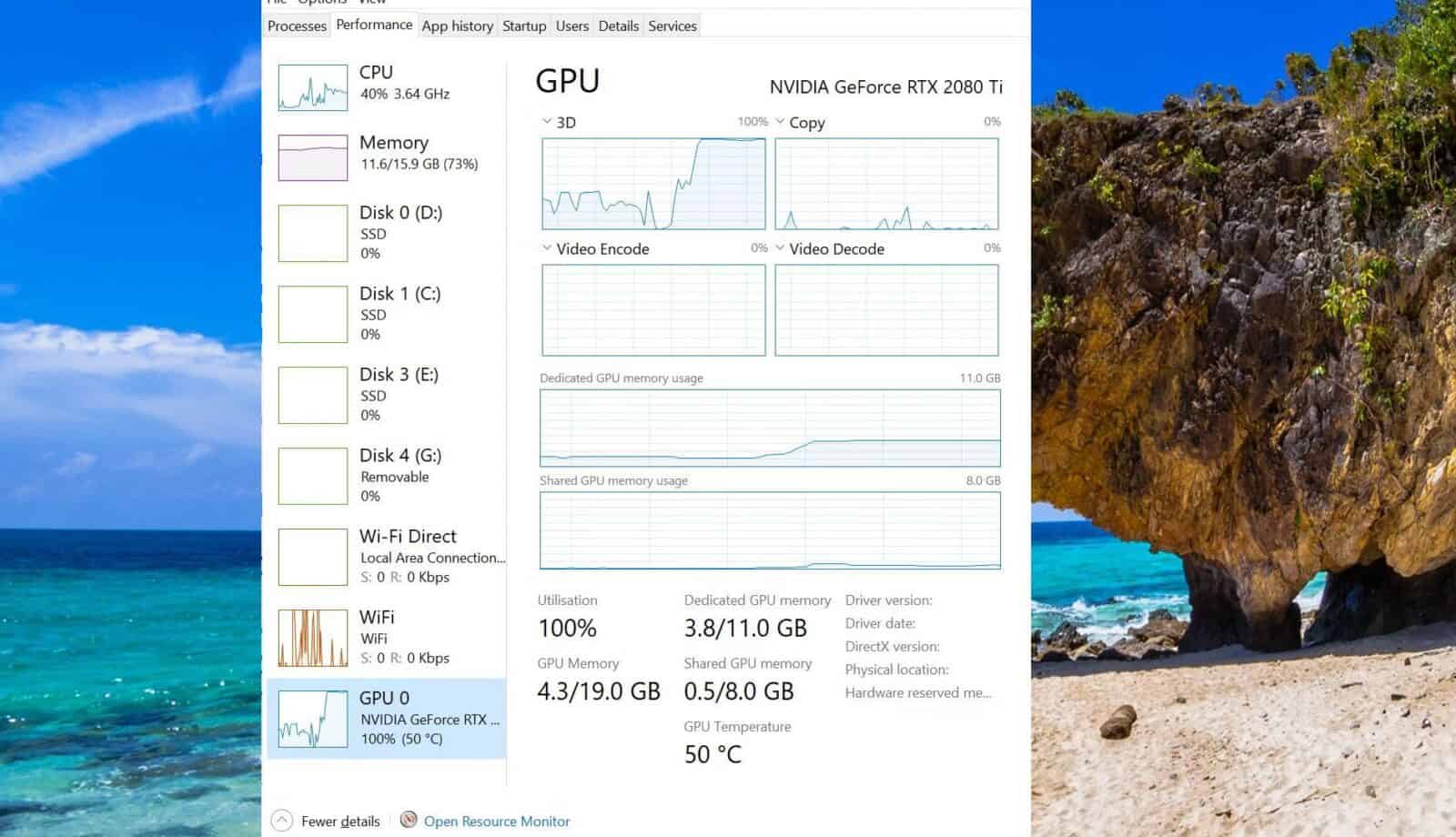Screen dimensions: 1456x837
Task: Click the Memory 11.6/15.9 GB (73%) text
Action: click(419, 164)
